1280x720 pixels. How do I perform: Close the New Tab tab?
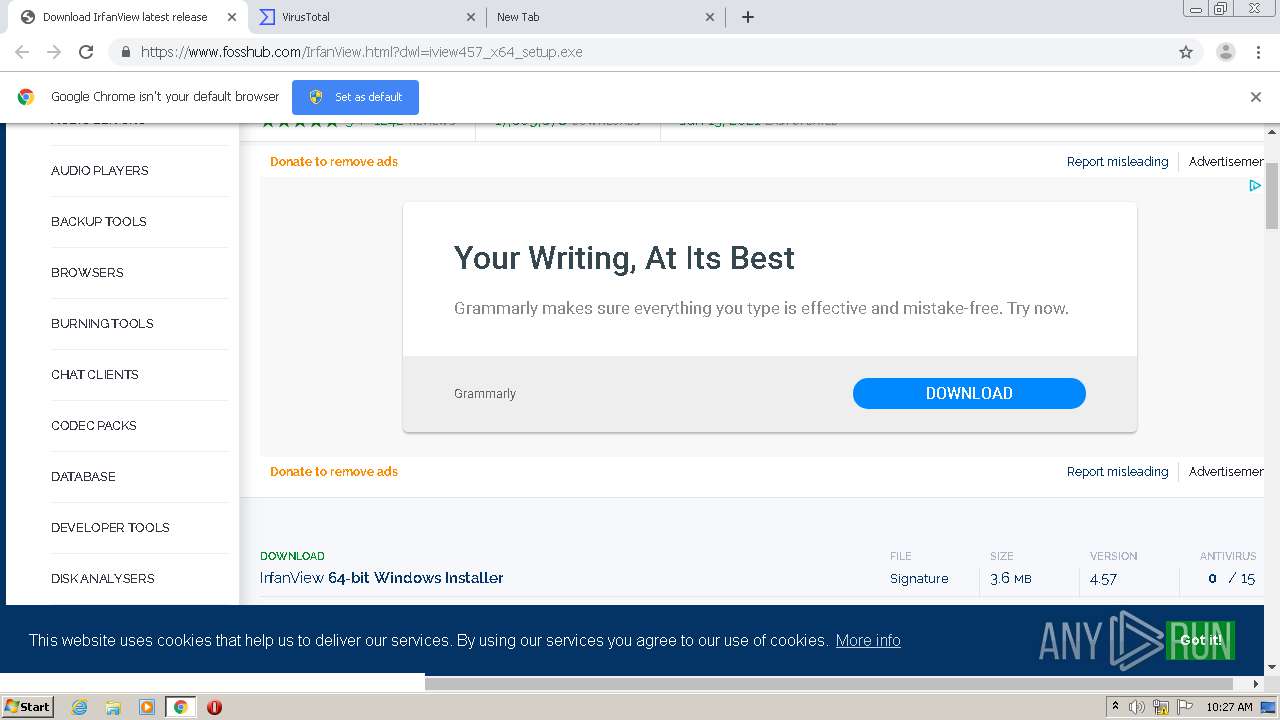click(x=710, y=17)
